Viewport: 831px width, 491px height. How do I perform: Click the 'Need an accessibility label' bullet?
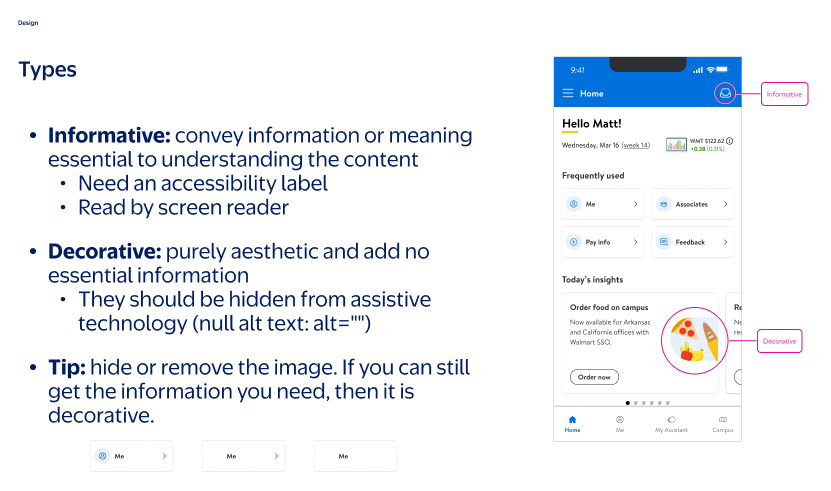tap(203, 183)
